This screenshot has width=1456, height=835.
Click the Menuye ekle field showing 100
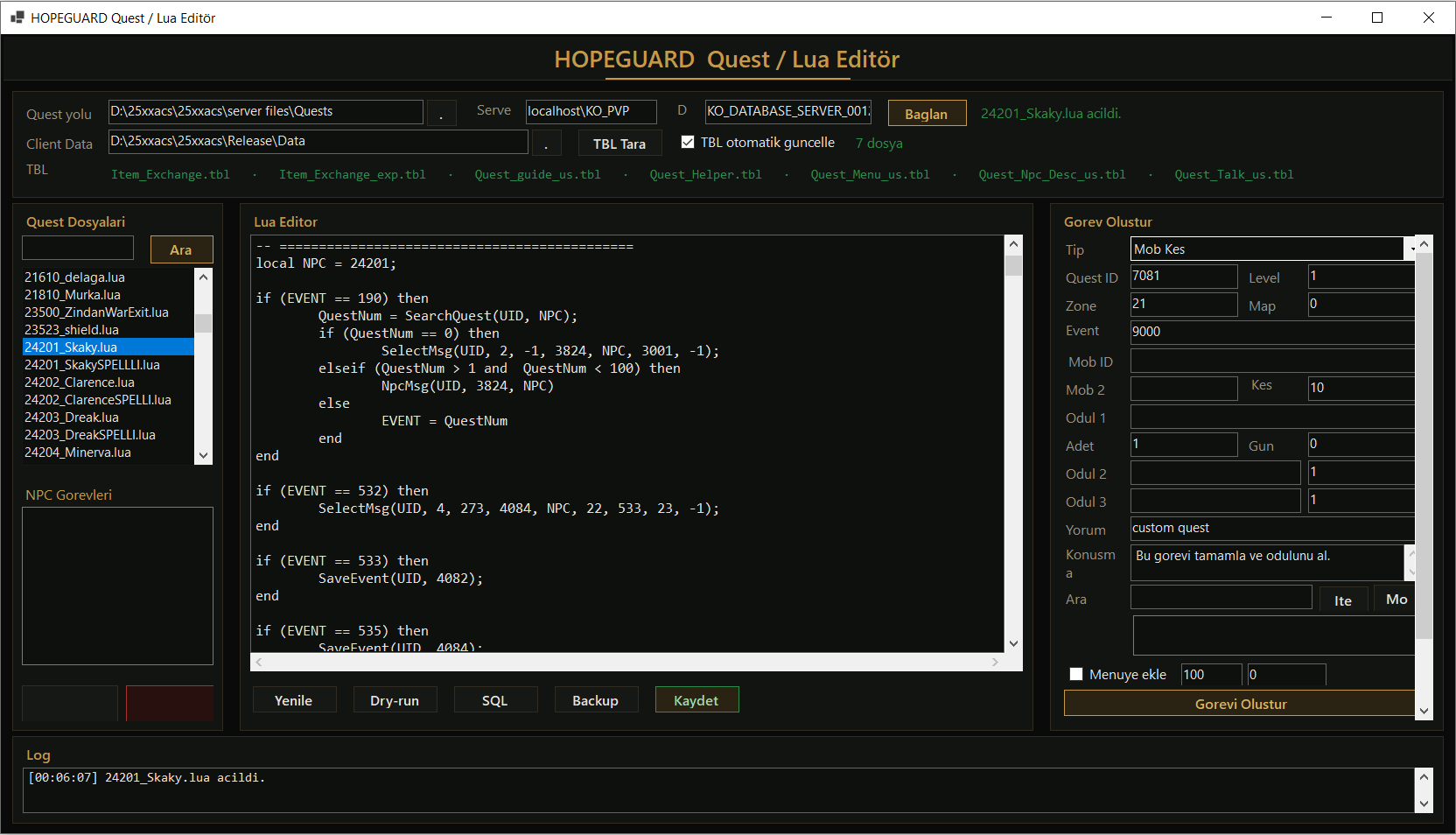click(1212, 675)
